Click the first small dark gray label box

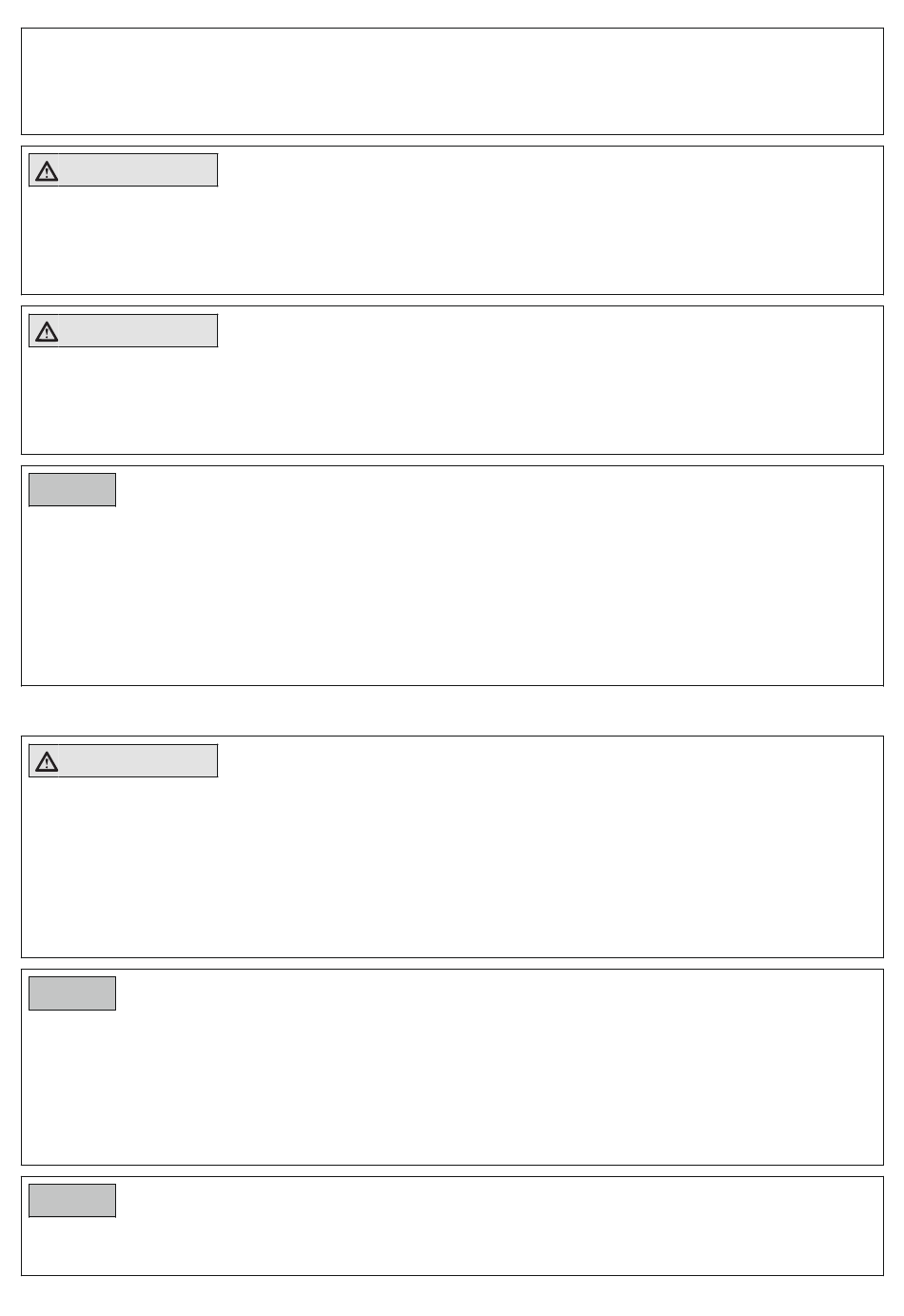[x=72, y=490]
